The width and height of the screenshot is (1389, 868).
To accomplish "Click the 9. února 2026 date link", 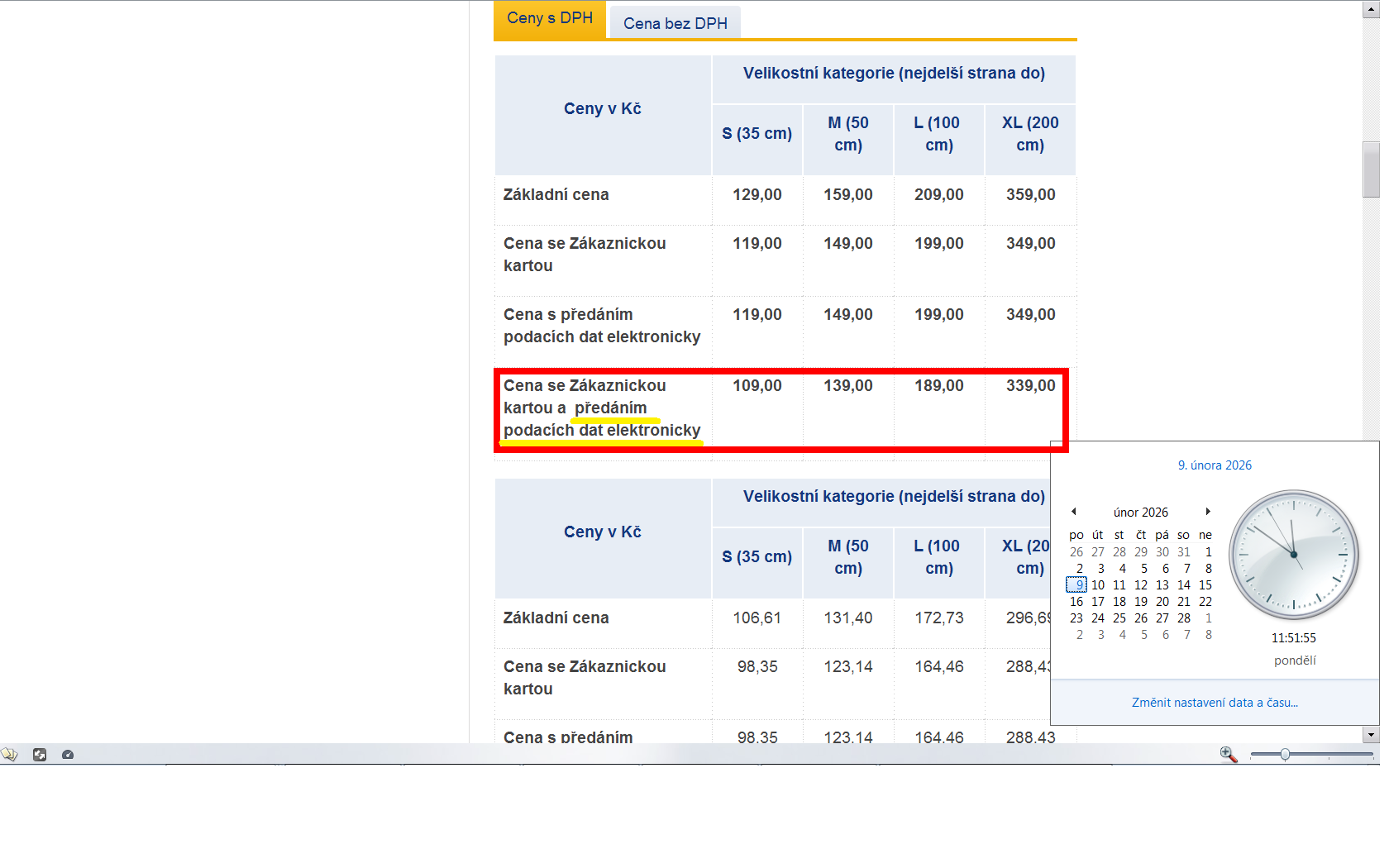I will [x=1215, y=465].
